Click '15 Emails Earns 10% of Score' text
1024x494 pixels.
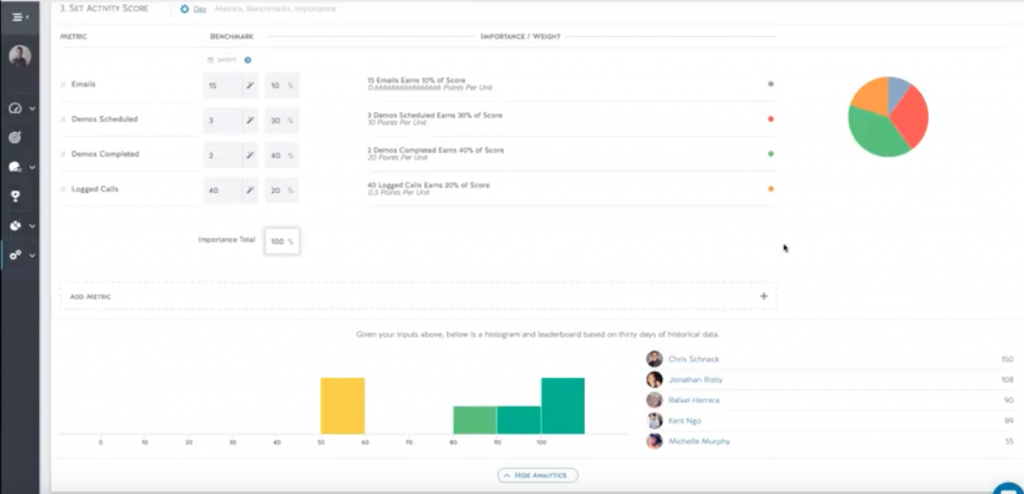(x=416, y=80)
